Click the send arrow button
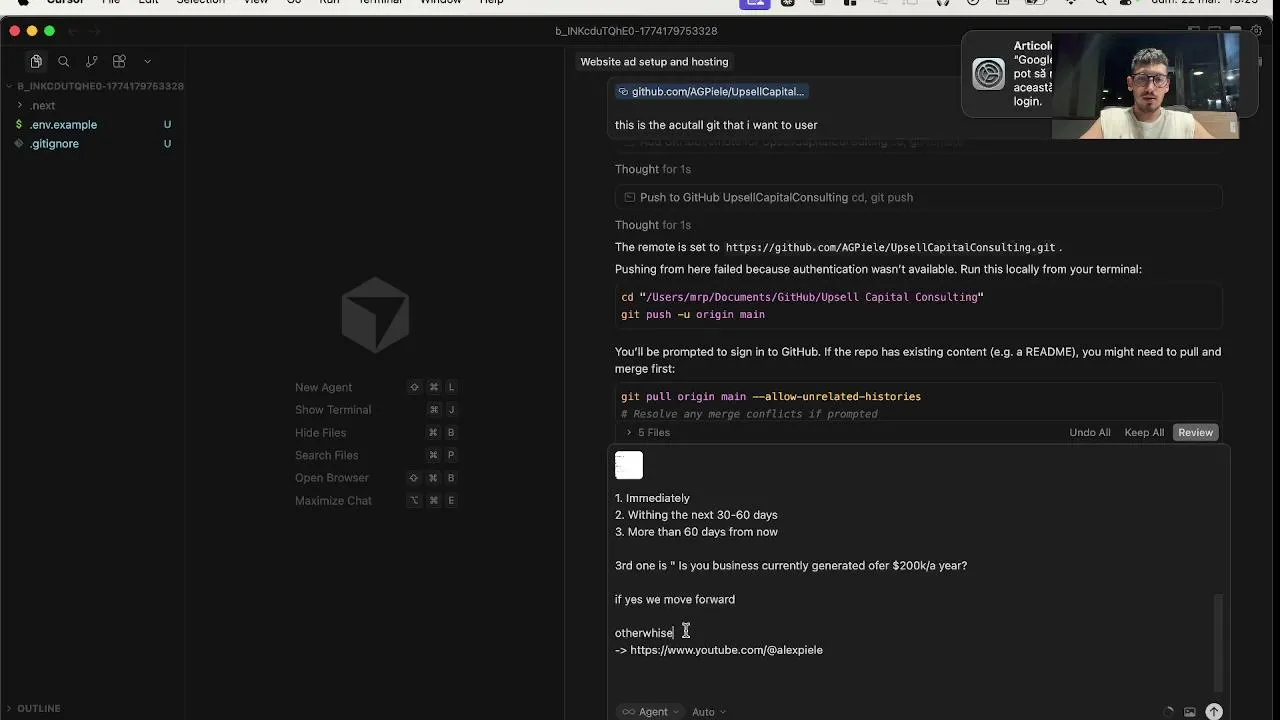1280x720 pixels. point(1213,712)
